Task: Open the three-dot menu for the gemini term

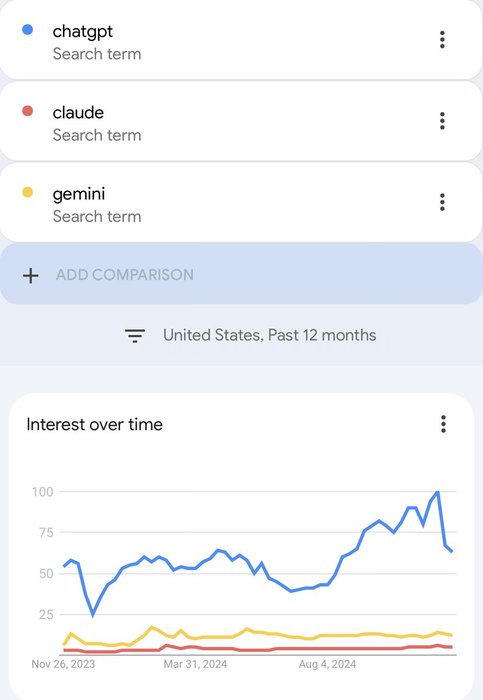Action: (x=442, y=202)
